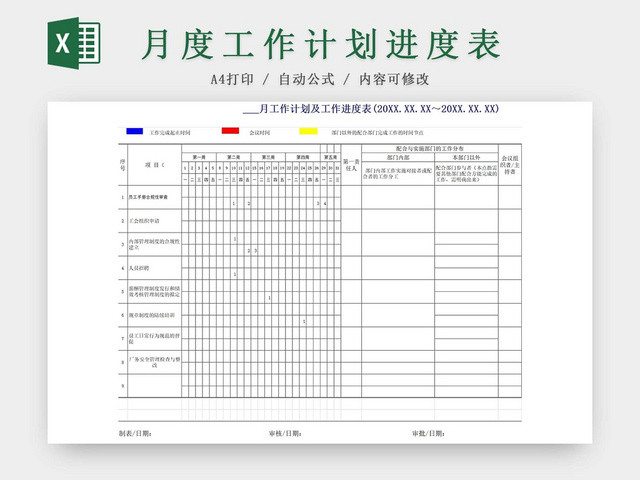Click the 会议组织者 cell in row 2
Image resolution: width=640 pixels, height=480 pixels.
tap(510, 221)
